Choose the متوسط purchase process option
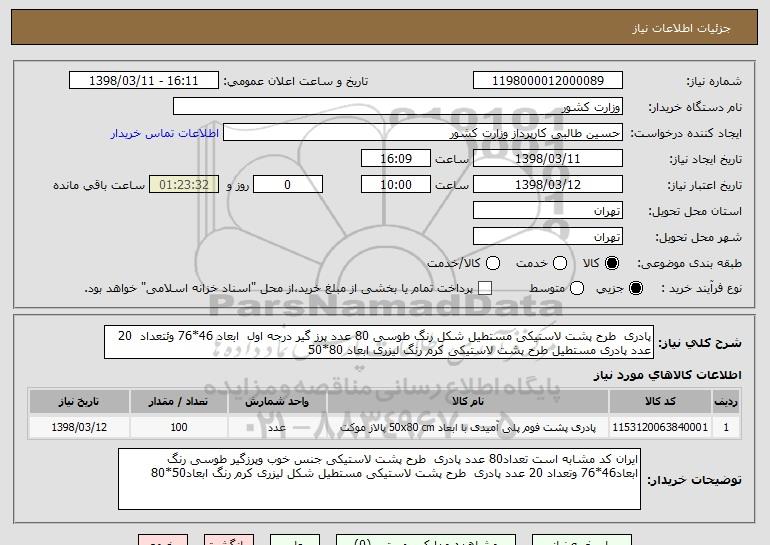Viewport: 770px width, 545px height. point(577,288)
